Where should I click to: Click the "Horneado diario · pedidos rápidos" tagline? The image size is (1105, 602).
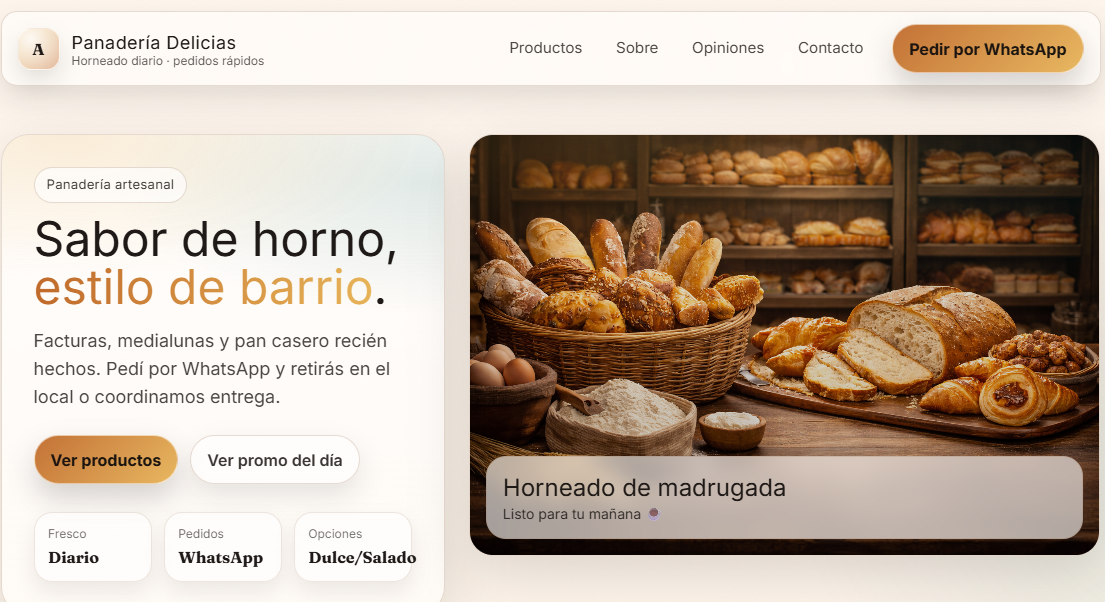tap(168, 61)
